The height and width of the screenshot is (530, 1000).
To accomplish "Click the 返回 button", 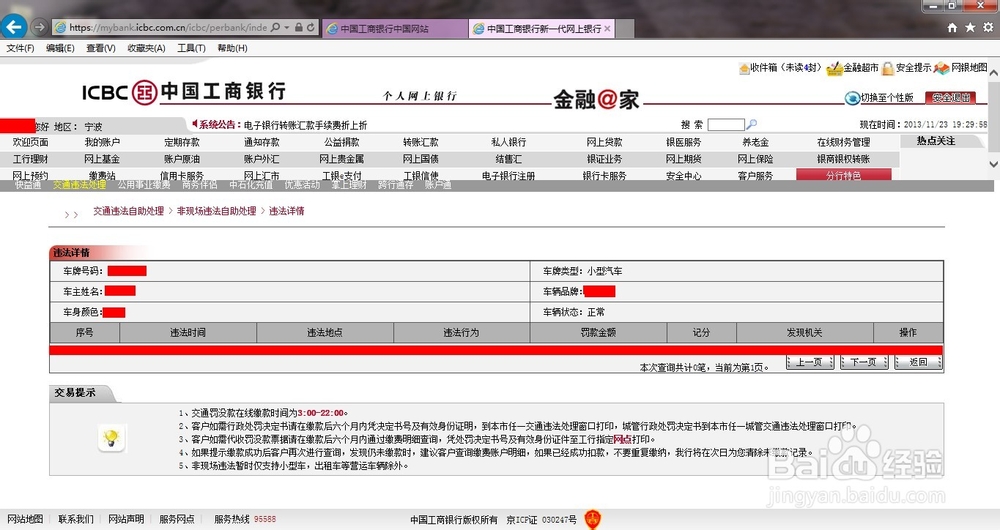I will tap(918, 362).
